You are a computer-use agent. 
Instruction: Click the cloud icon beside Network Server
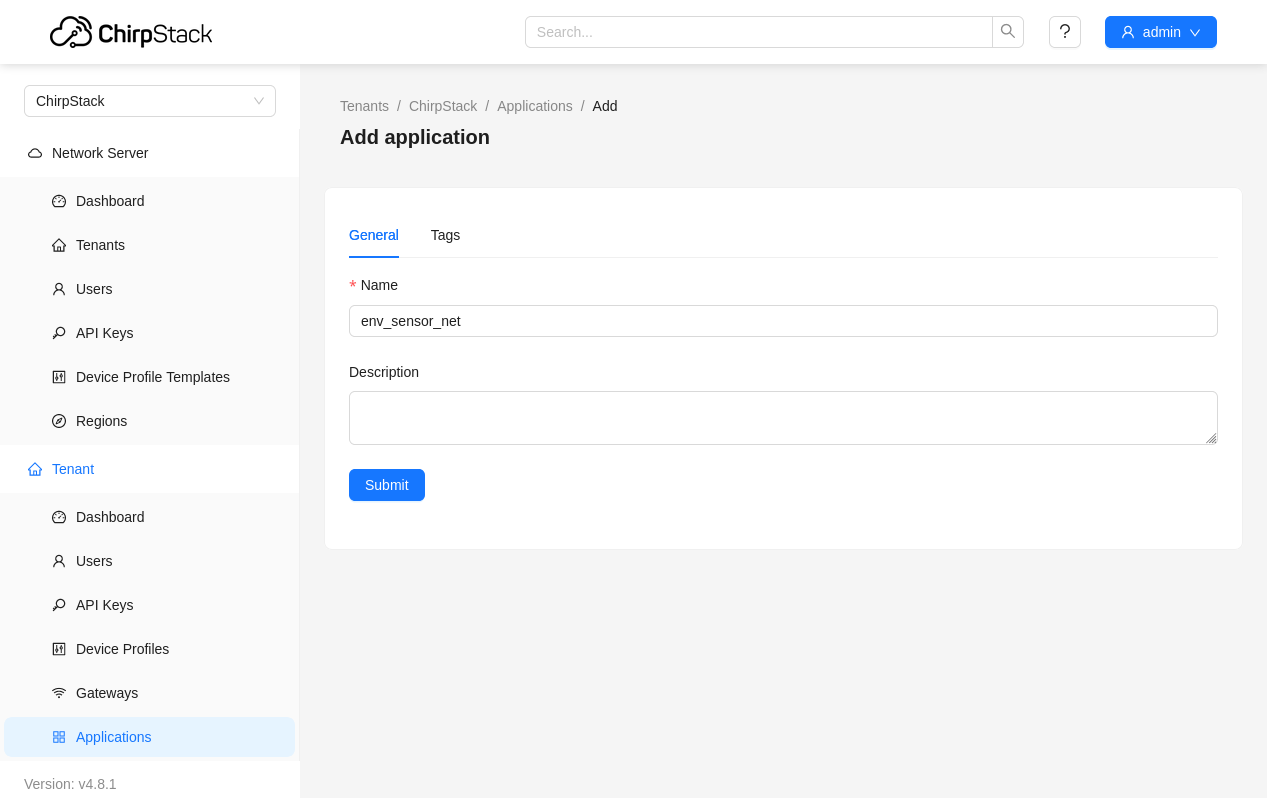point(35,153)
